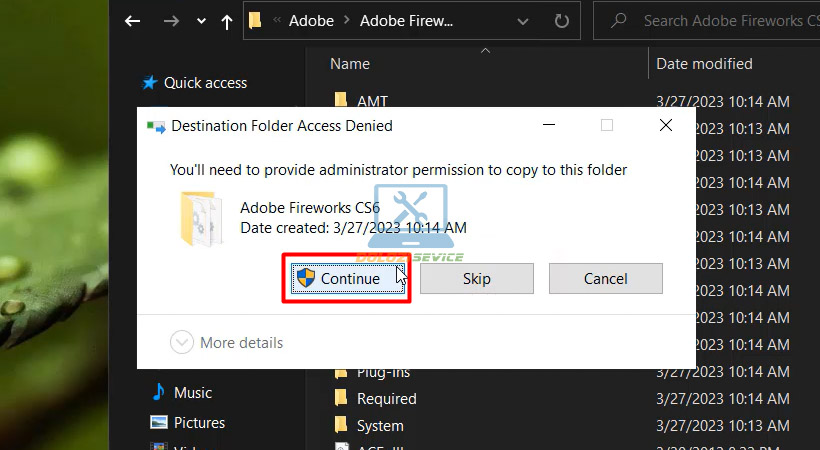Close the Access Denied dialog
The width and height of the screenshot is (820, 450).
665,126
